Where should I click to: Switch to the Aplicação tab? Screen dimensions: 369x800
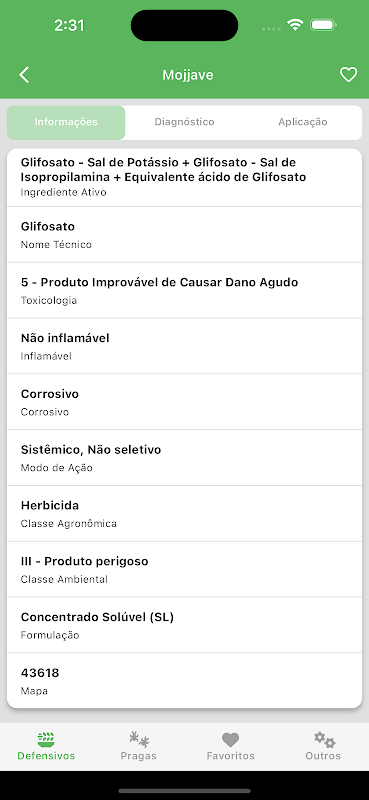click(303, 122)
